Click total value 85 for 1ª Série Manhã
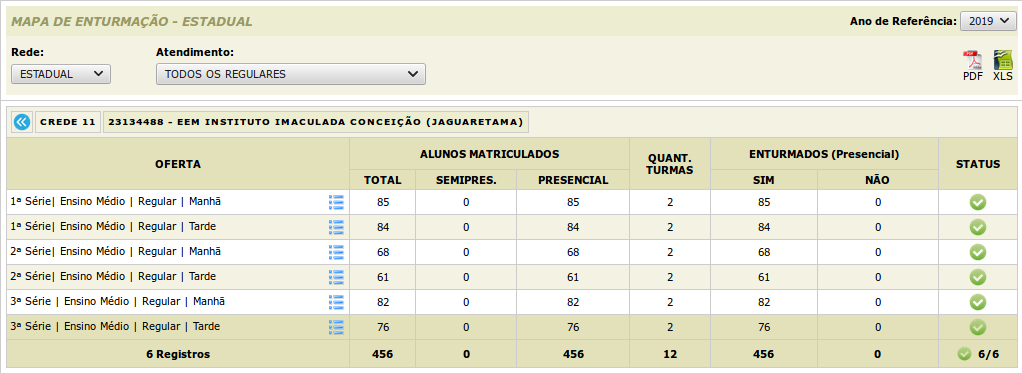This screenshot has width=1022, height=373. (x=383, y=202)
